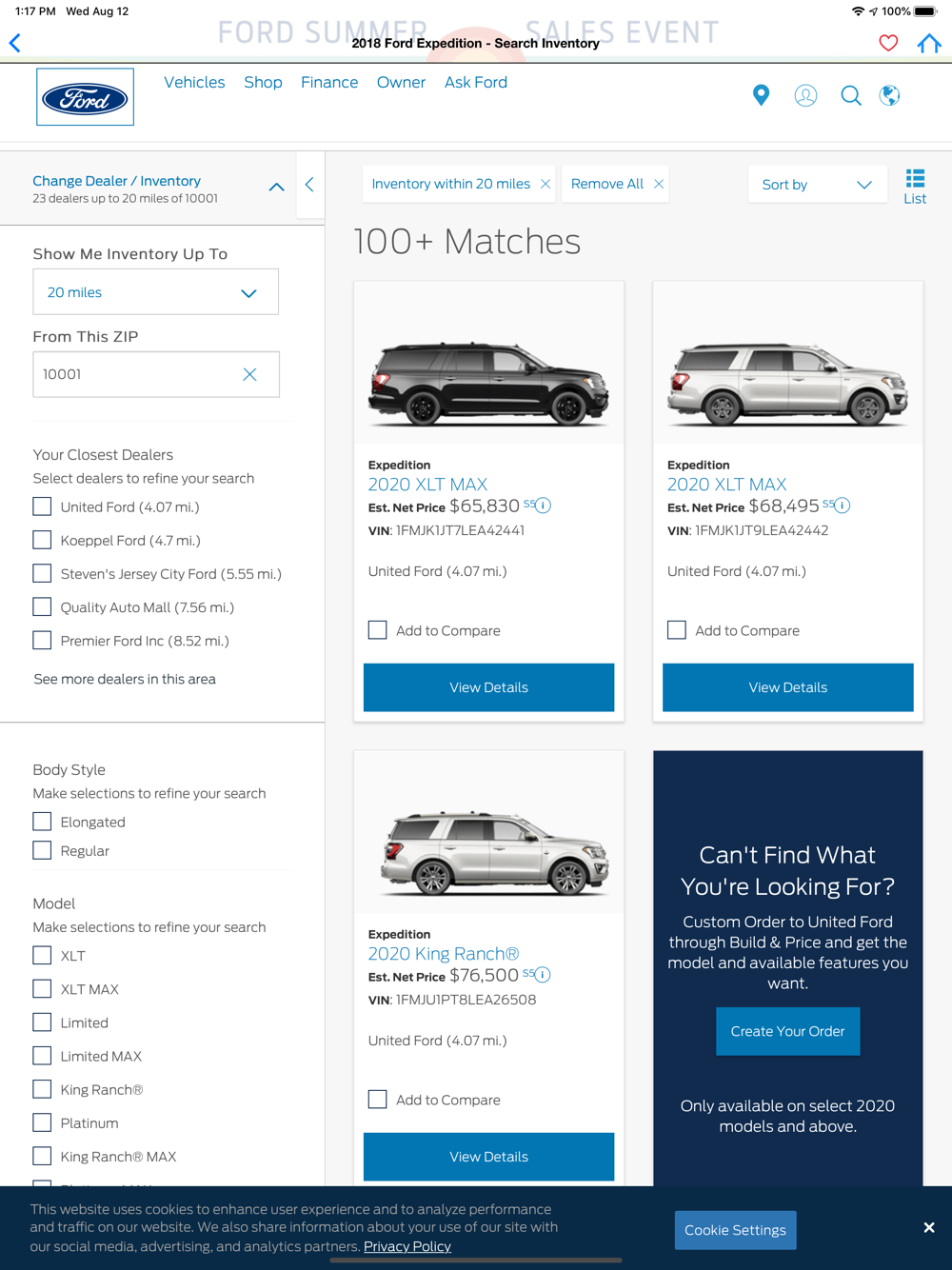
Task: Collapse the Change Dealer / Inventory section
Action: point(276,188)
